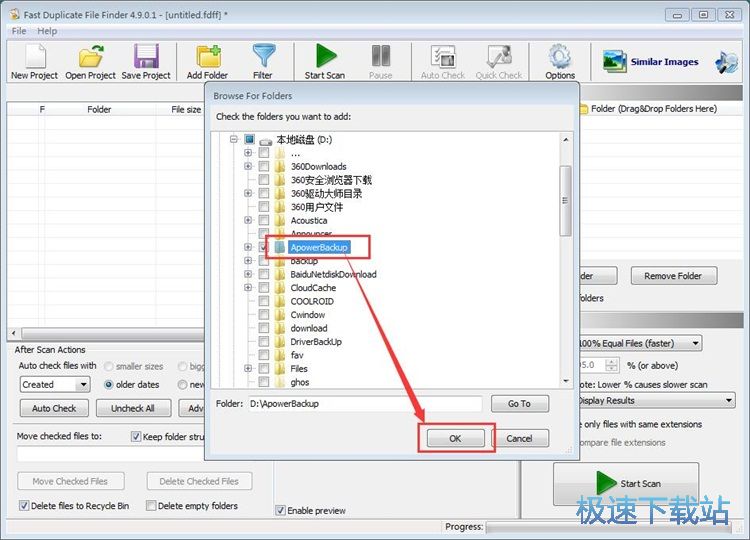Toggle Enable preview checkbox

tap(280, 510)
